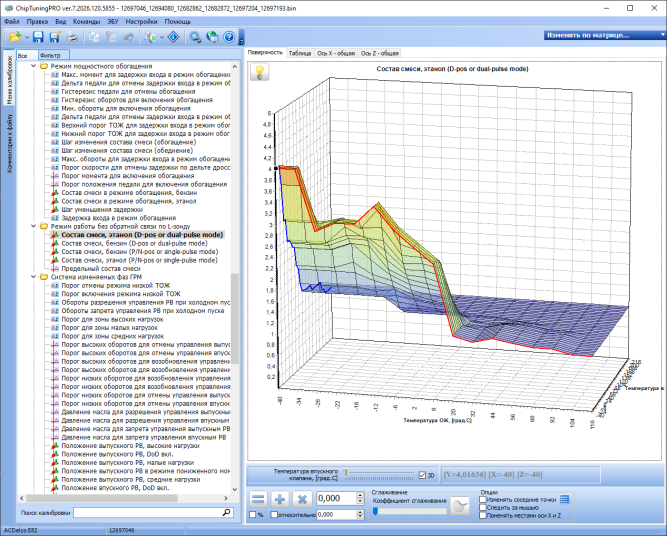Open the dropdown arrow next to open-file icon
This screenshot has height=536, width=667.
coord(26,37)
